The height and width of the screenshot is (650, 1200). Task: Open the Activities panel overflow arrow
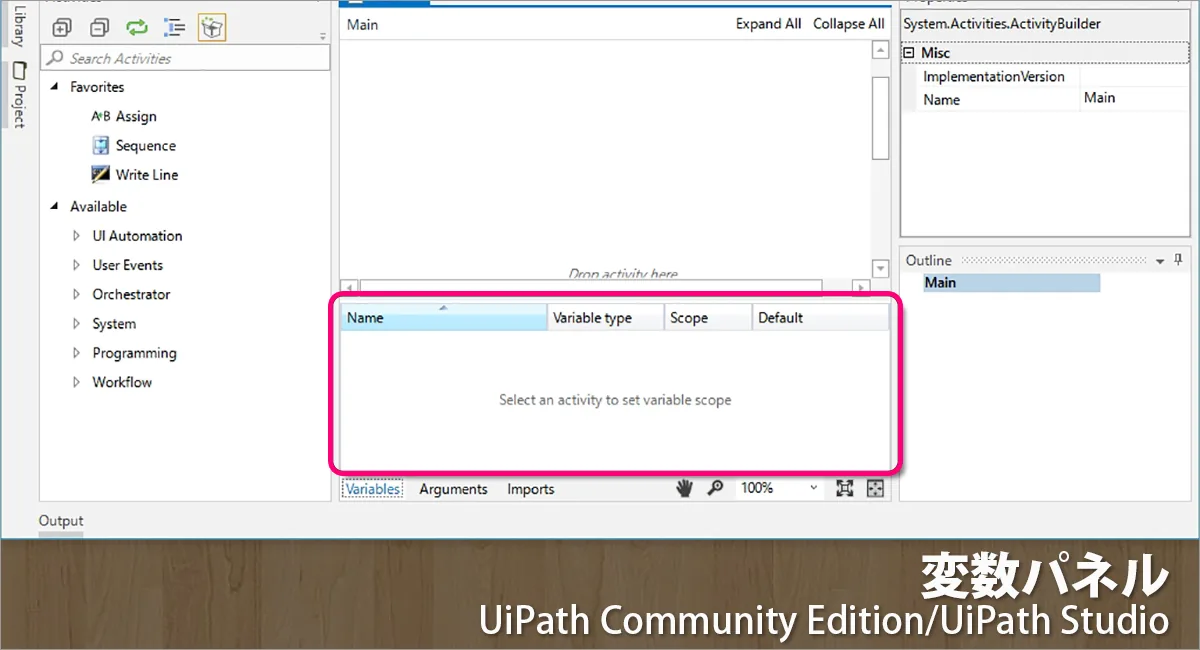tap(322, 37)
